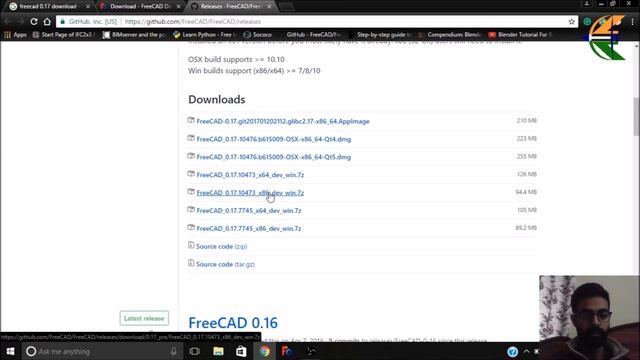The width and height of the screenshot is (640, 360).
Task: Download FreeCAD_0.17.10473_x64_dev_win.7z
Action: [x=250, y=175]
